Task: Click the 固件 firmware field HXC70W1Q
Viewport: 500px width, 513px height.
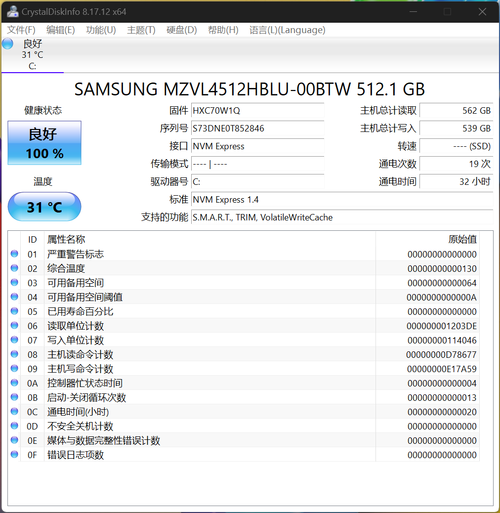Action: tap(258, 110)
